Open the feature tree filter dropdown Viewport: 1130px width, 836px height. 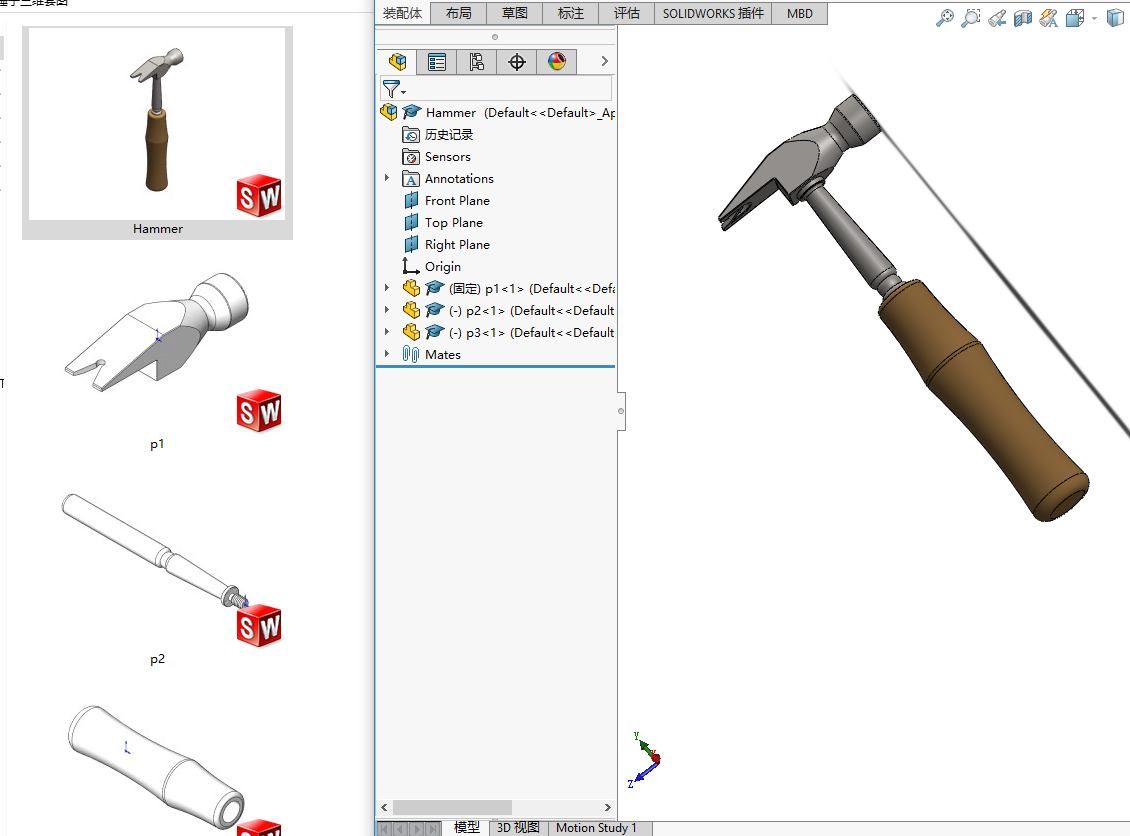[x=394, y=89]
